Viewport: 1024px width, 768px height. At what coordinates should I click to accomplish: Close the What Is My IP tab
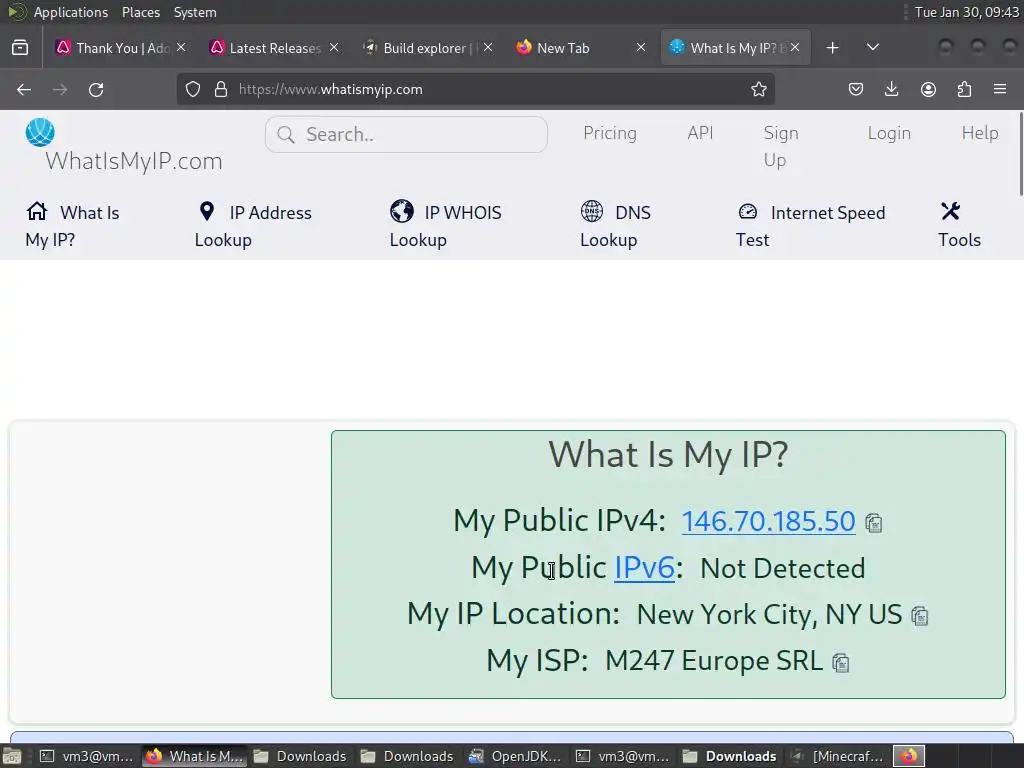[x=795, y=48]
